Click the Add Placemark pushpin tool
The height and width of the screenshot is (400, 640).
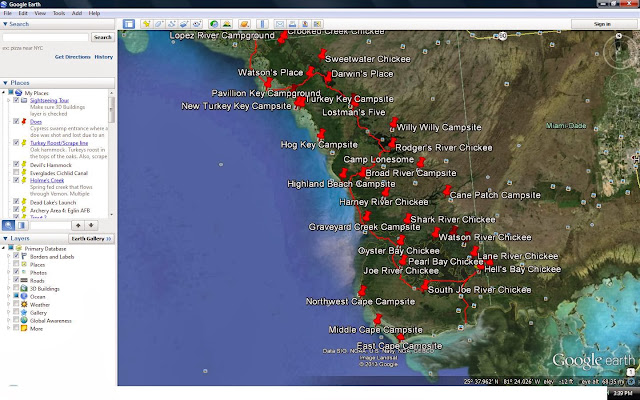[146, 24]
